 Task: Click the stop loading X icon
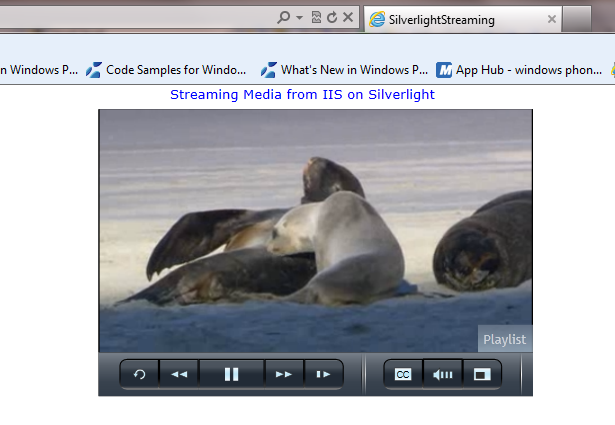coord(347,18)
